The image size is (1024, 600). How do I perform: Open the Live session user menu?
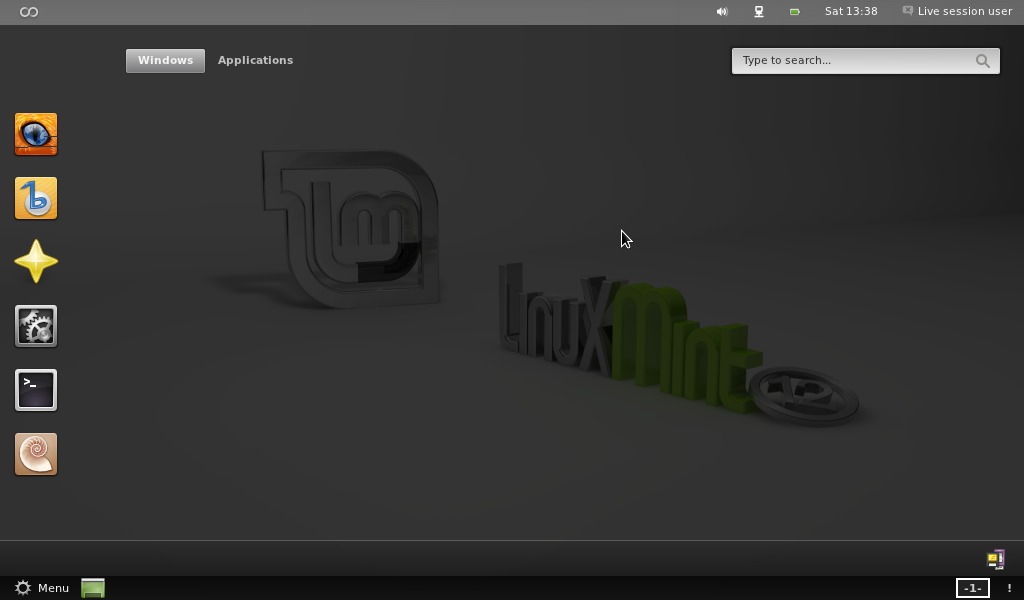[957, 12]
